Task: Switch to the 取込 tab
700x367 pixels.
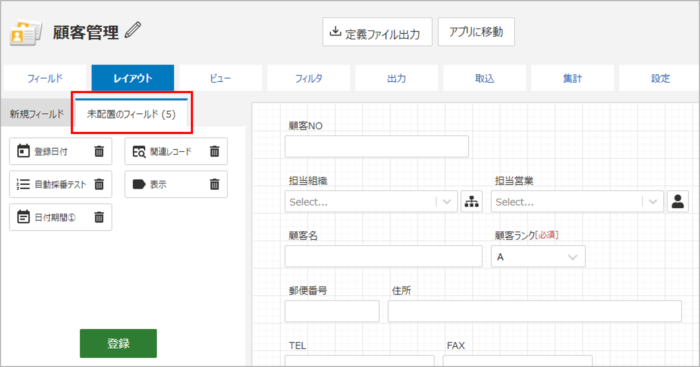Action: click(x=484, y=78)
